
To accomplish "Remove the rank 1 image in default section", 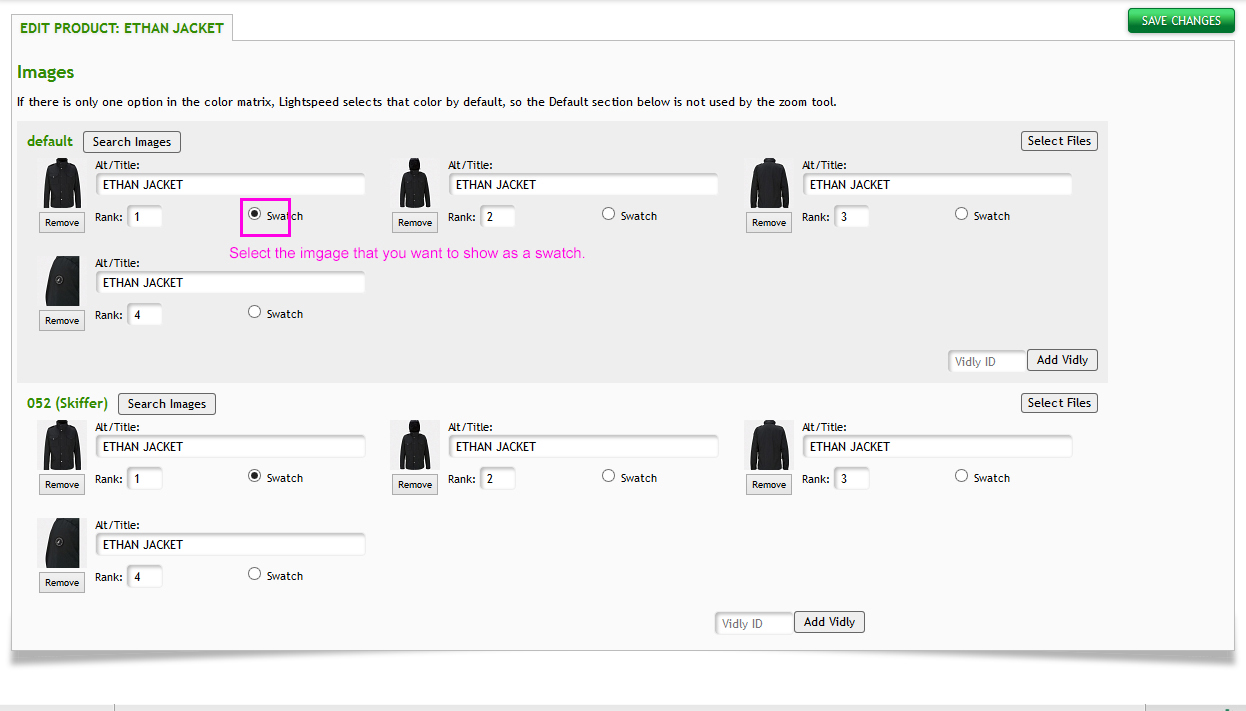I will pos(62,223).
